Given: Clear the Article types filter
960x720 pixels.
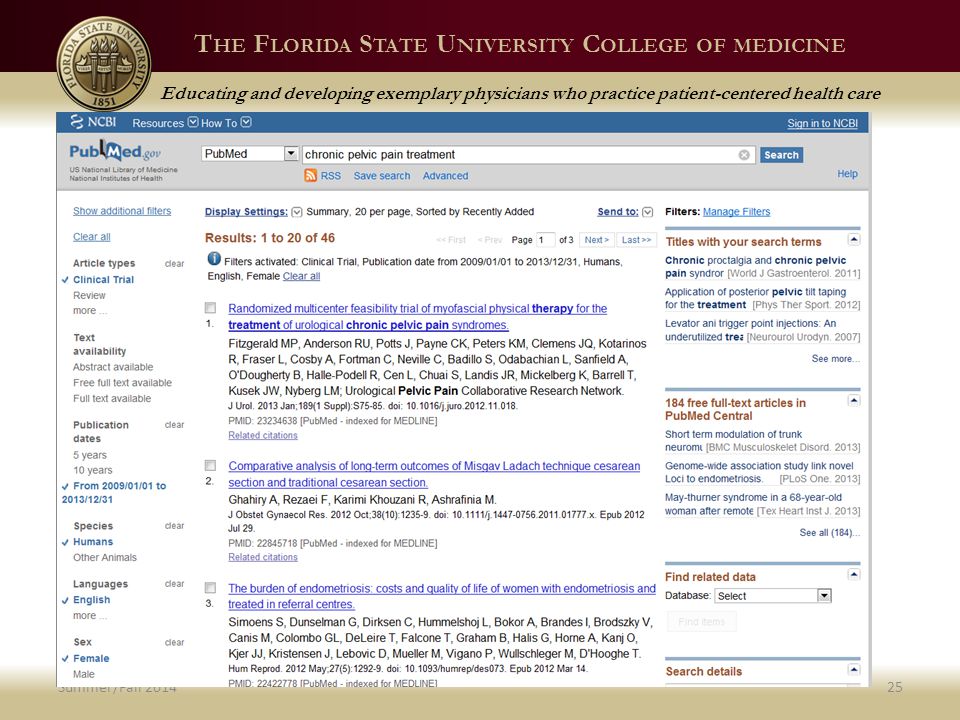Looking at the screenshot, I should tap(174, 264).
